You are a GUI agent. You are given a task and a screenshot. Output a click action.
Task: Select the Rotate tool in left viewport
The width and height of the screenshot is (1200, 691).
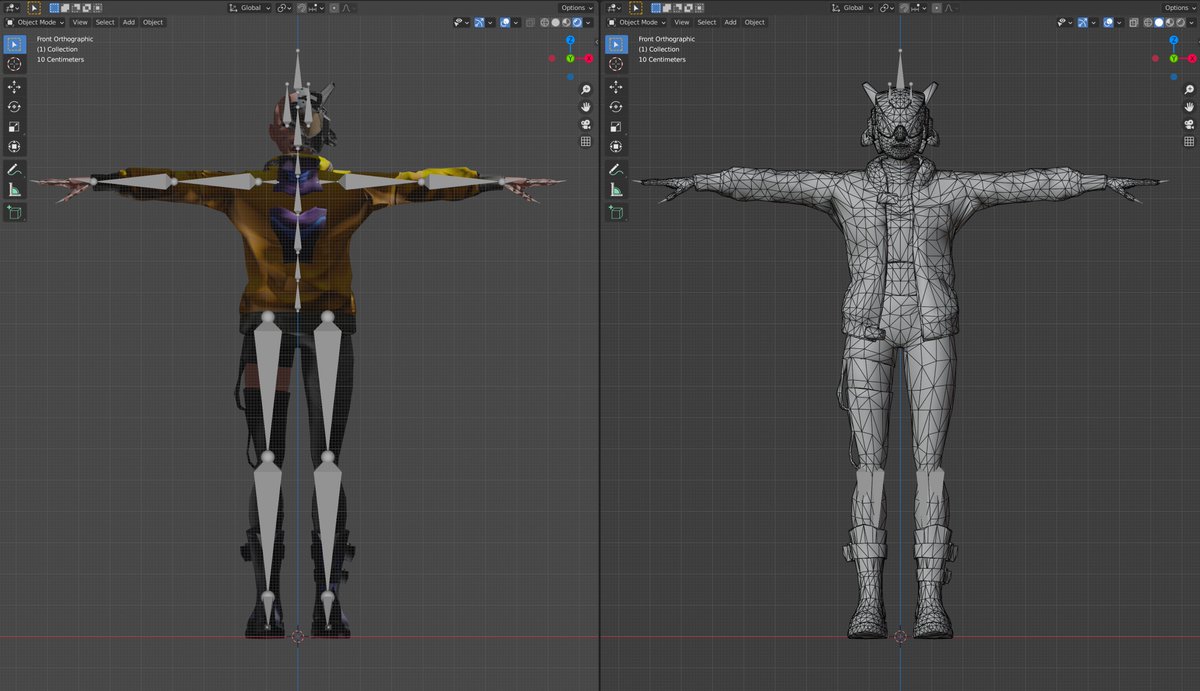pyautogui.click(x=14, y=107)
